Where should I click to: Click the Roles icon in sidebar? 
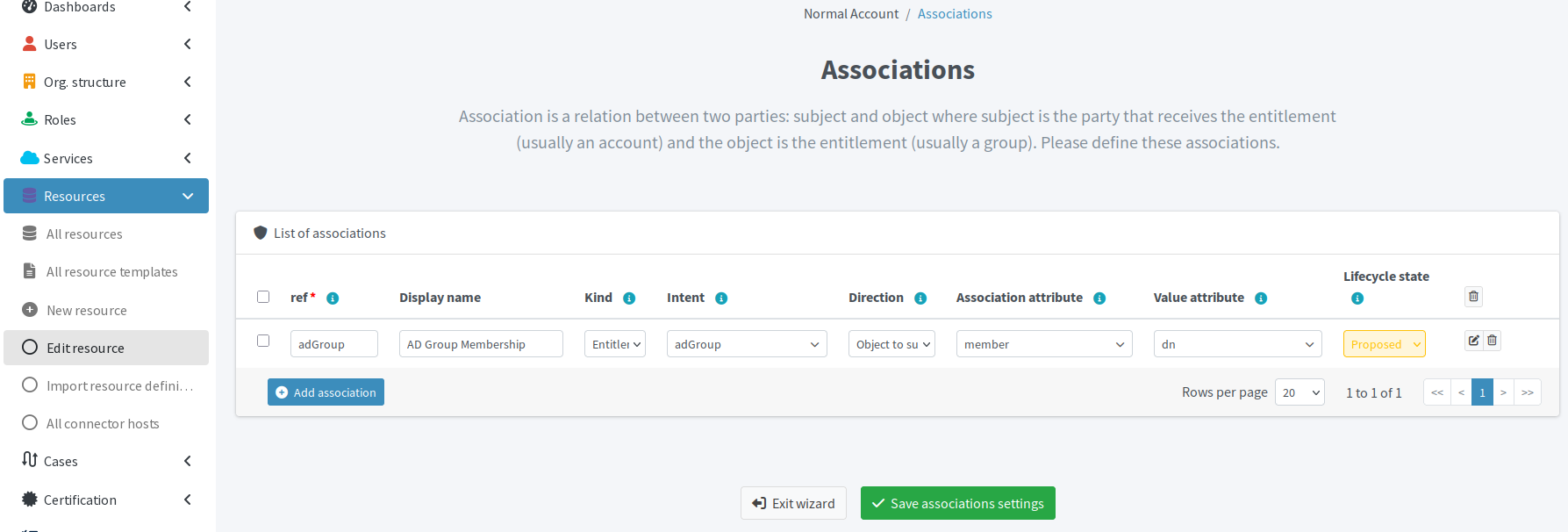pos(30,119)
